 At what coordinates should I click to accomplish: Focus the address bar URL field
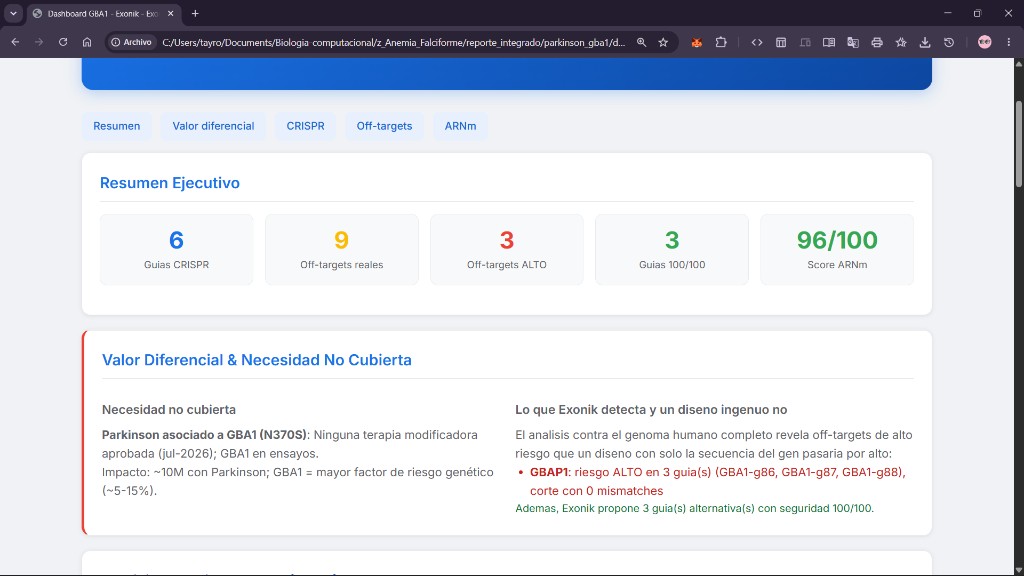coord(393,42)
